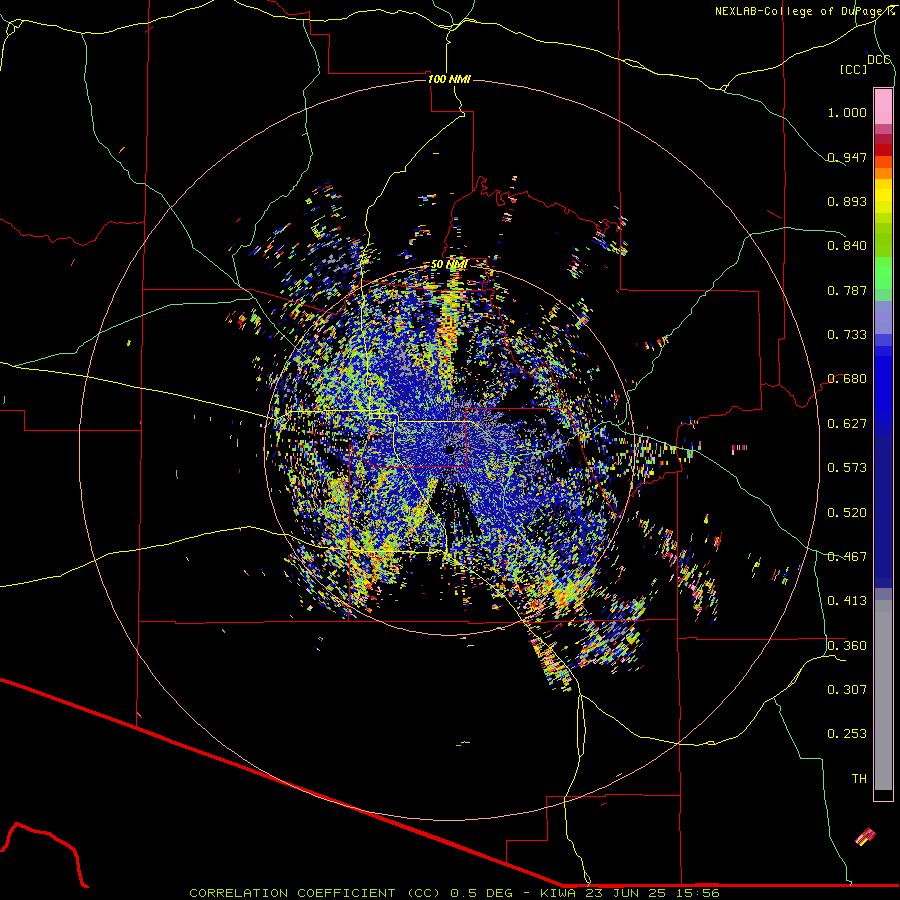Screen dimensions: 900x900
Task: Click the 0.467 scale value
Action: [847, 557]
